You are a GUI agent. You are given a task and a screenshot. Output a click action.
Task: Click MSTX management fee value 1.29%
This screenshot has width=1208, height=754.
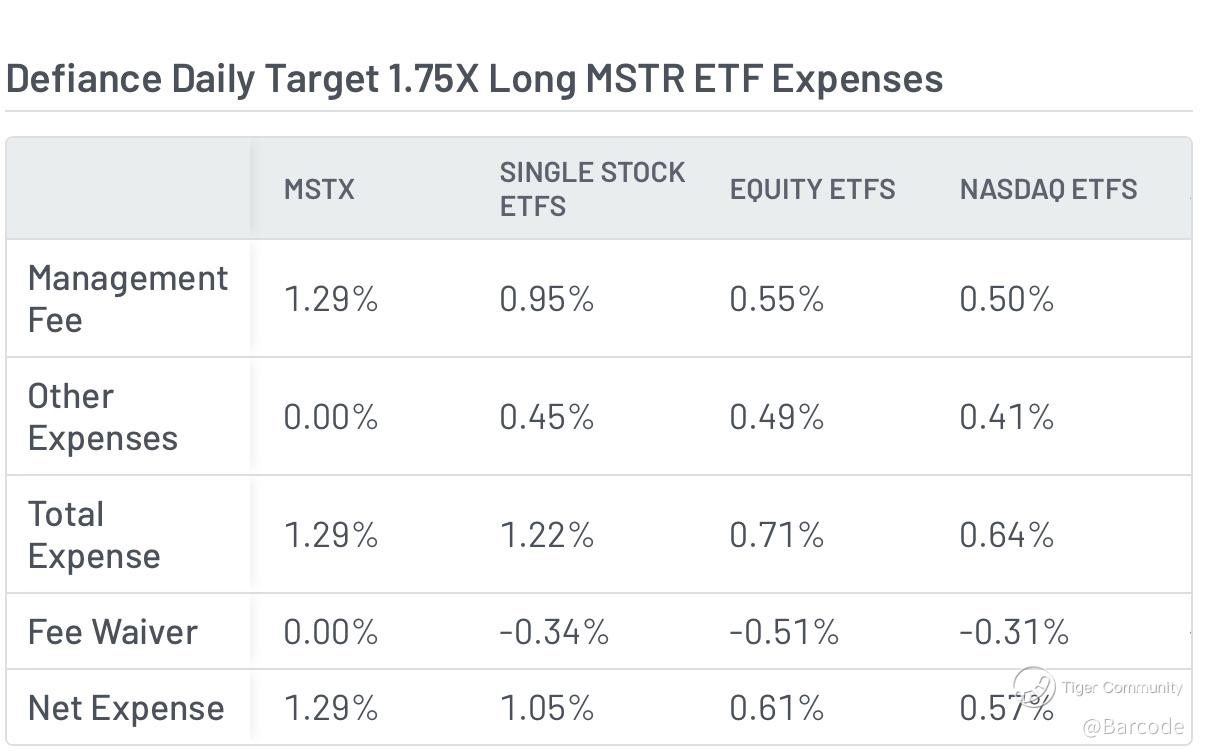[x=331, y=299]
